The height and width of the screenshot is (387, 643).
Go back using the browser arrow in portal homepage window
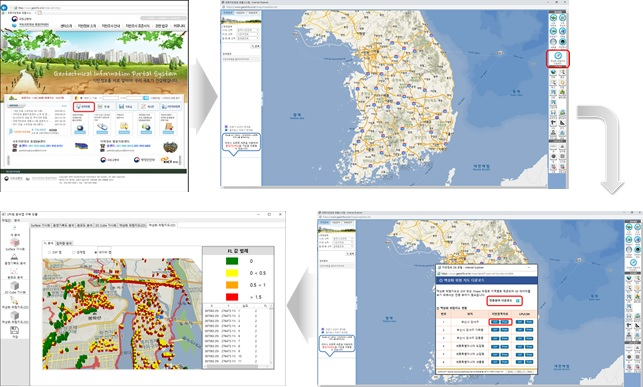4,7
